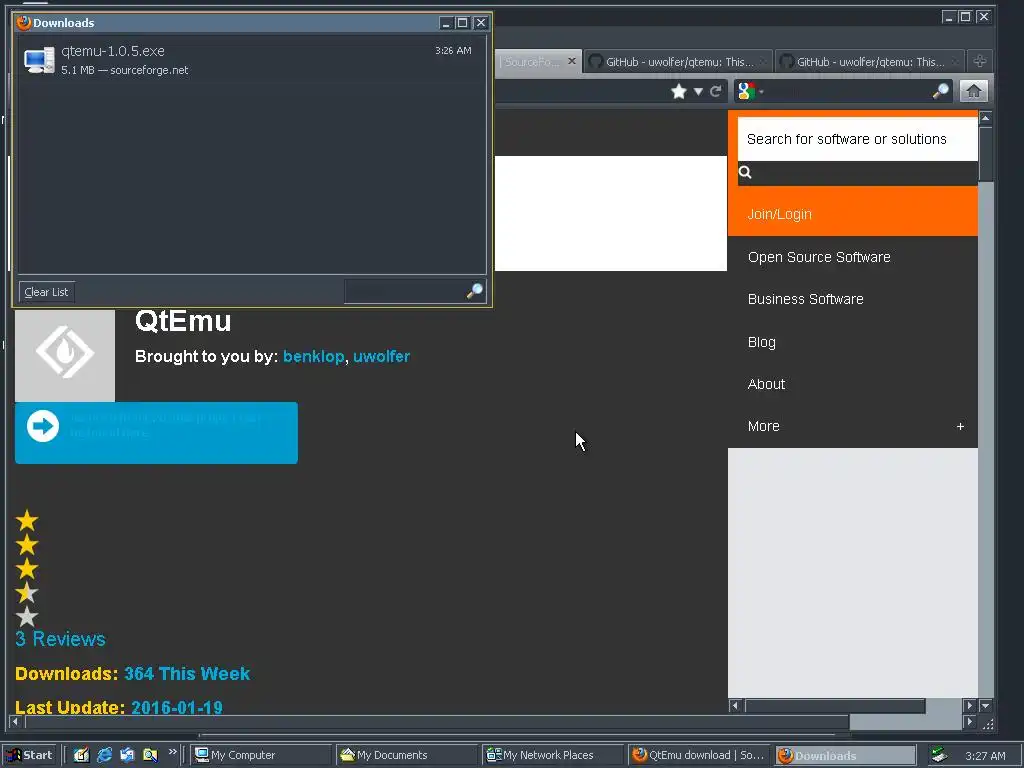
Task: Click the taskbar clock showing 3:27 AM
Action: tap(985, 756)
